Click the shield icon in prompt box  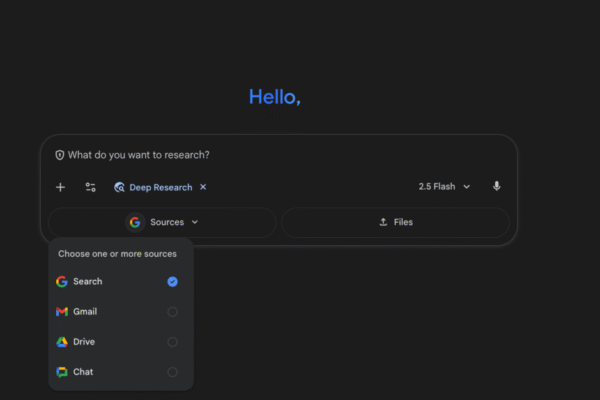(60, 155)
